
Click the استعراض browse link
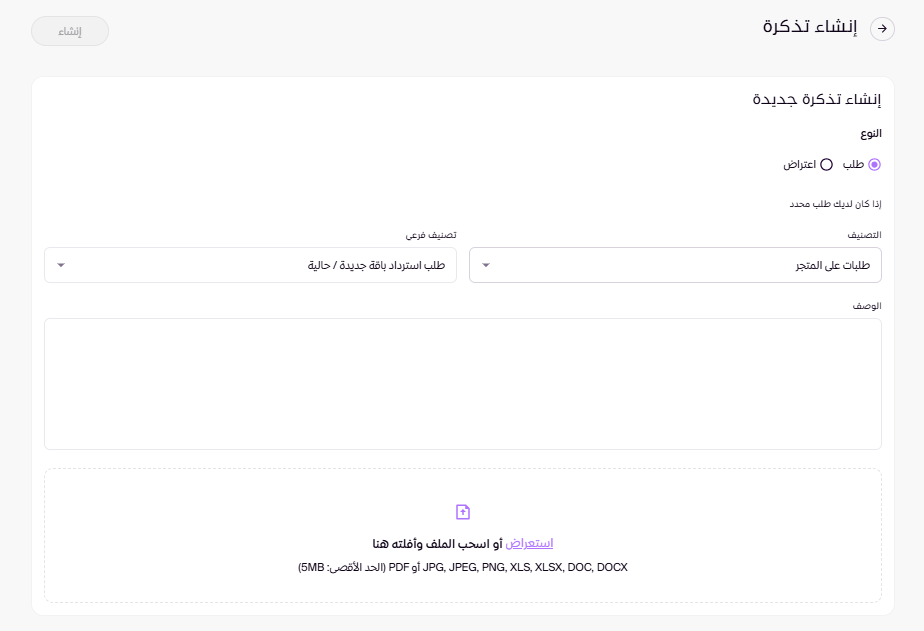tap(529, 543)
